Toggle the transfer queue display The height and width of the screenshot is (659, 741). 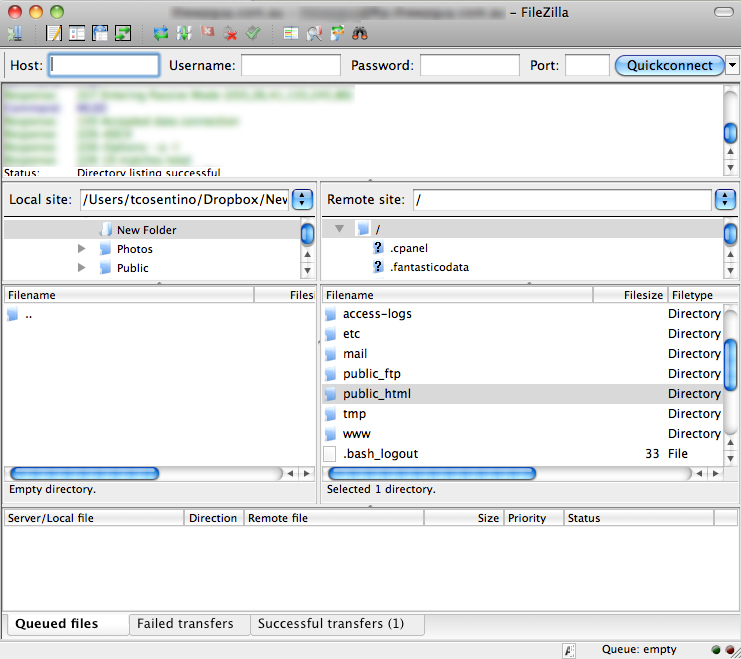(x=123, y=34)
